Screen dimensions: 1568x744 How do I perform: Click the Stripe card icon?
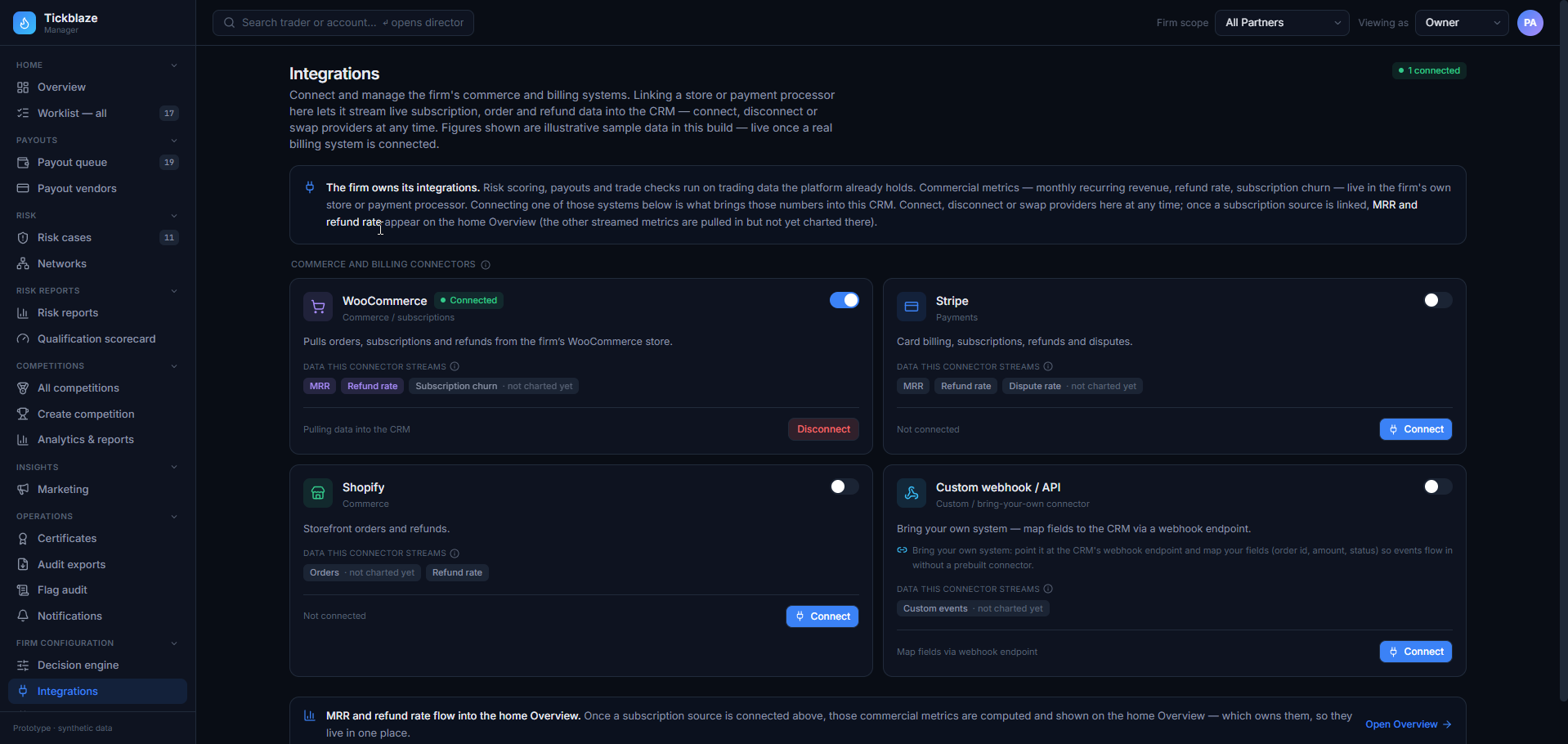(912, 307)
